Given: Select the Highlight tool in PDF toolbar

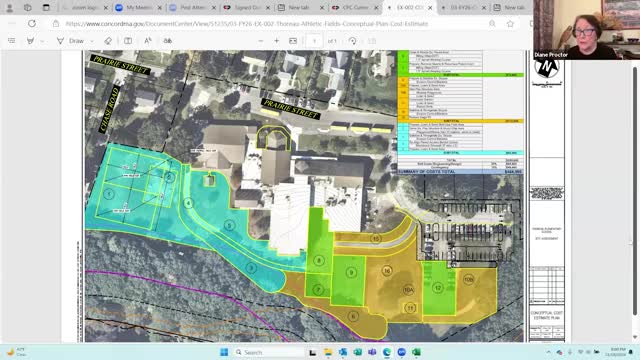Looking at the screenshot, I should click(x=30, y=41).
